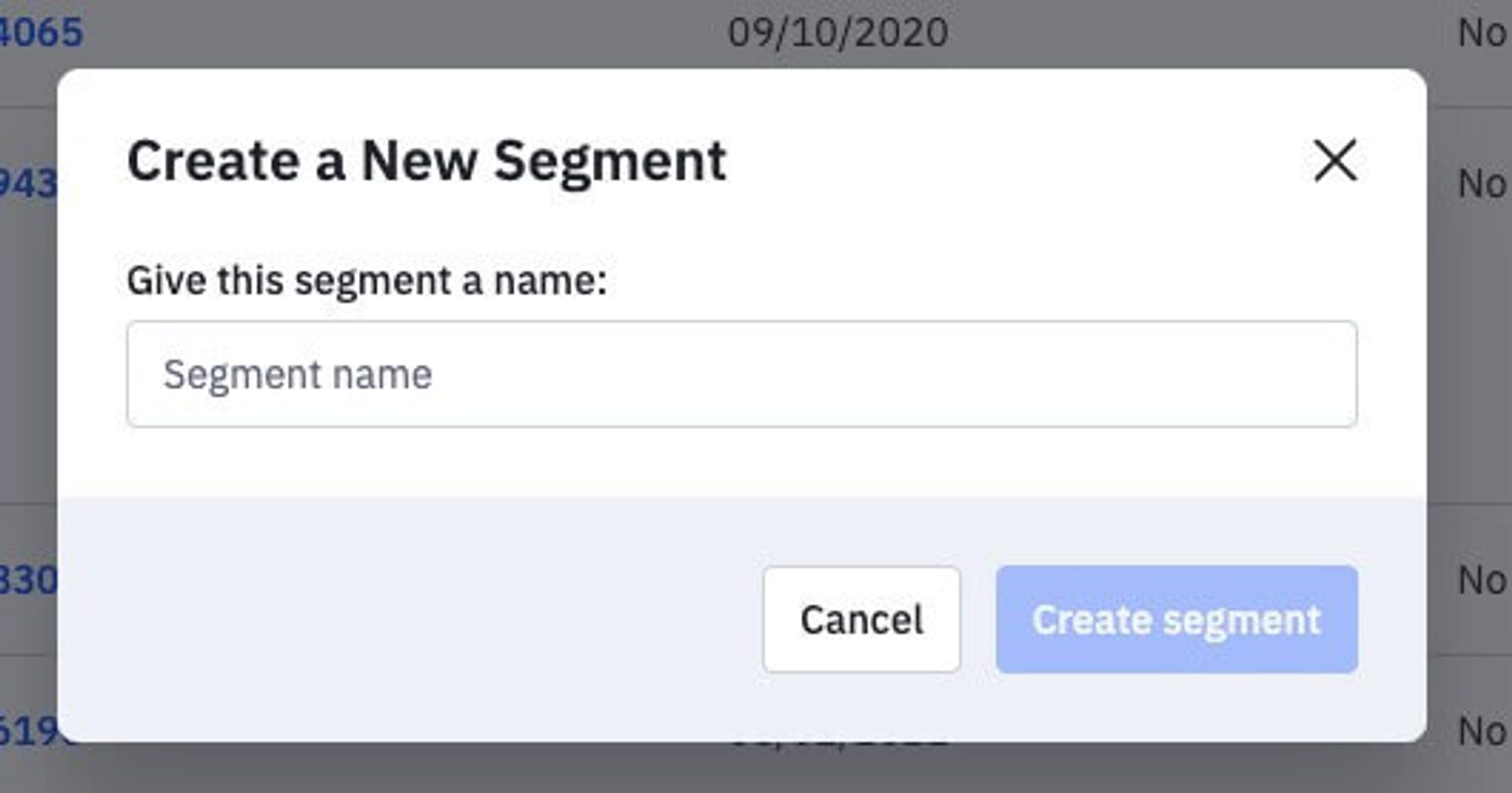Open the background link ending in 519
Screen dimensions: 1512x793
point(27,731)
